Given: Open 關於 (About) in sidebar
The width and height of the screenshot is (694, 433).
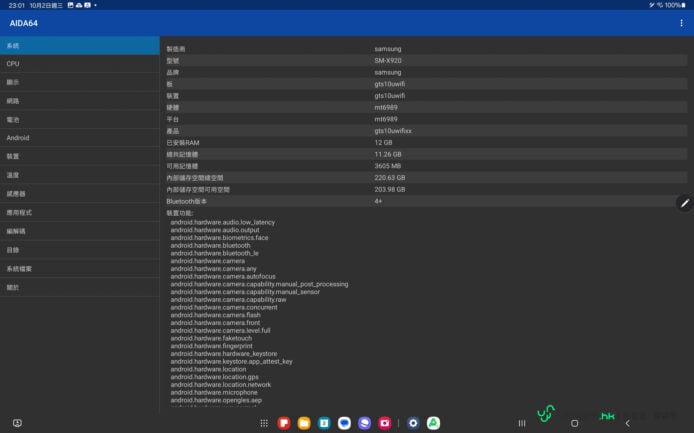Looking at the screenshot, I should click(80, 287).
